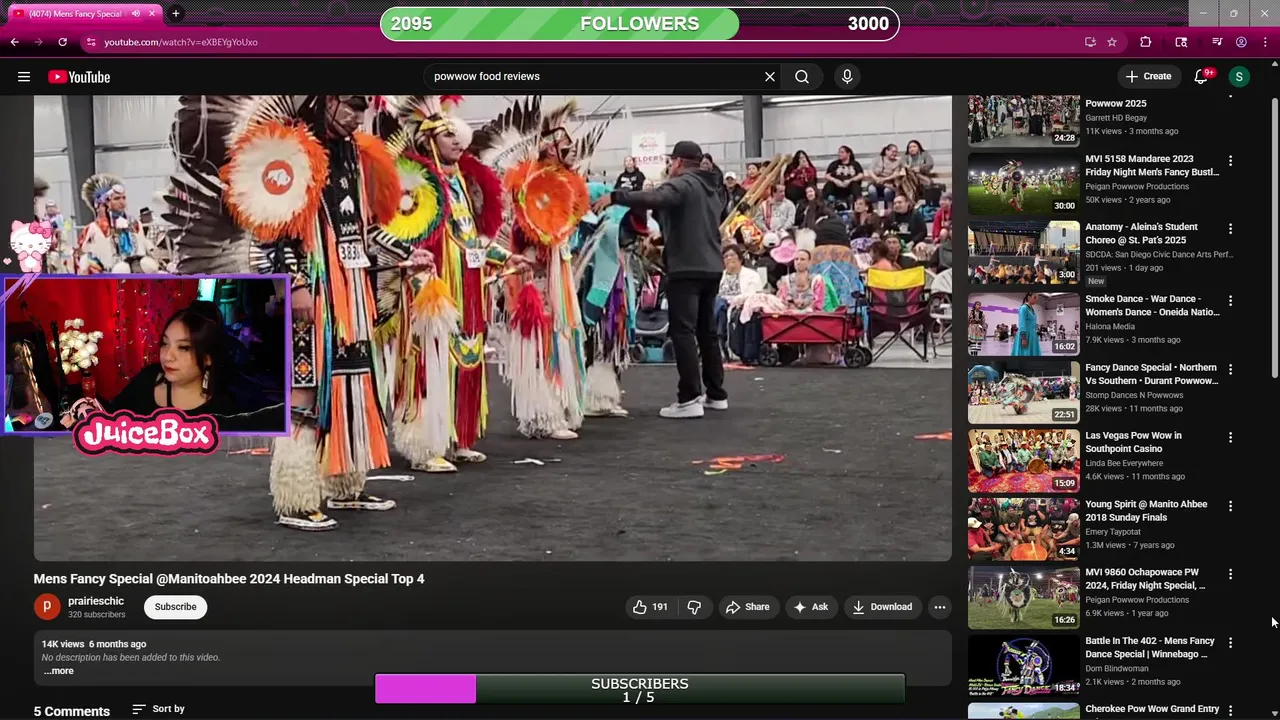Share the video
Image resolution: width=1280 pixels, height=720 pixels.
pyautogui.click(x=748, y=607)
